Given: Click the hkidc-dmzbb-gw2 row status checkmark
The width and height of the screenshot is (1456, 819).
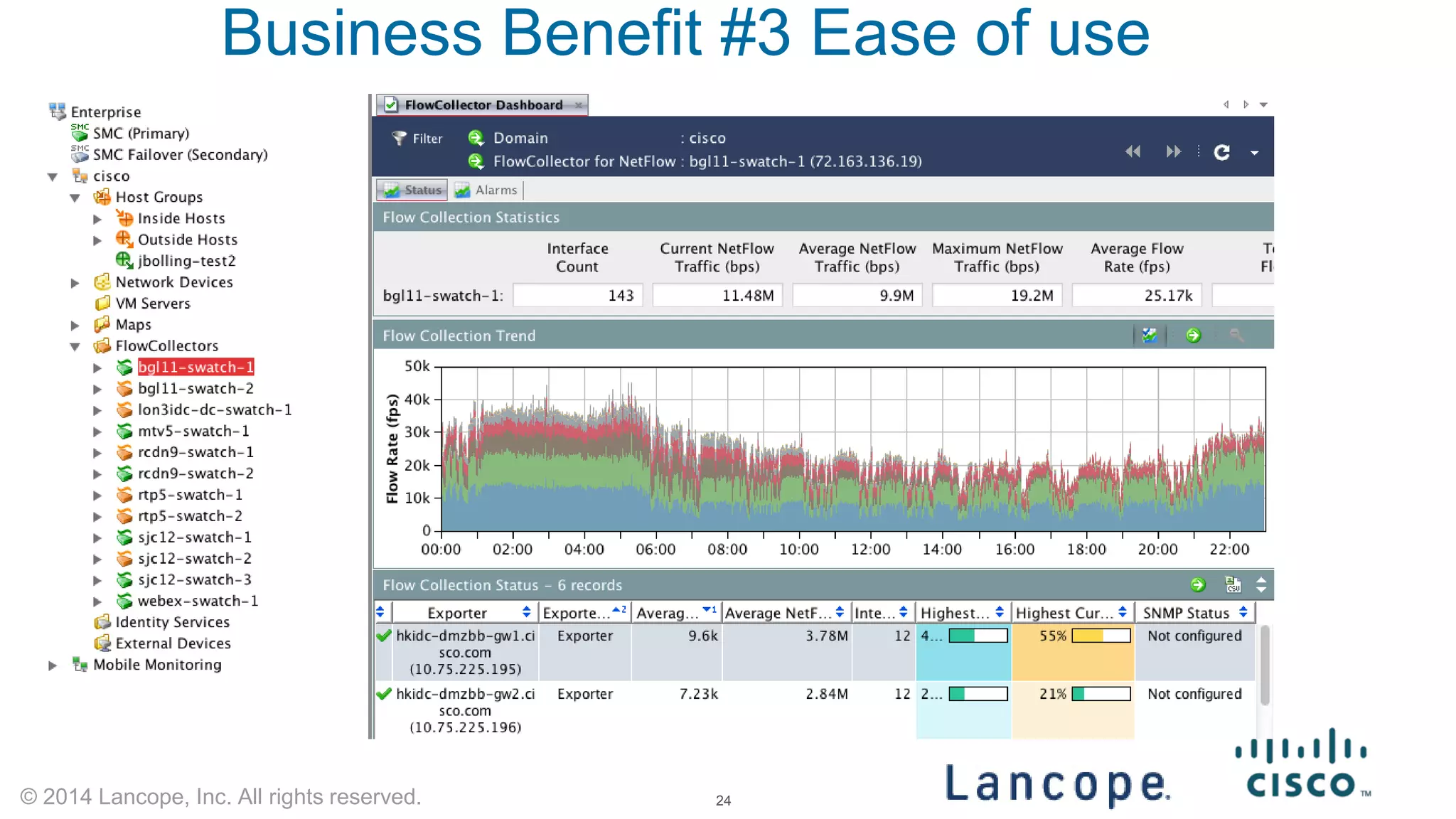Looking at the screenshot, I should pos(384,694).
